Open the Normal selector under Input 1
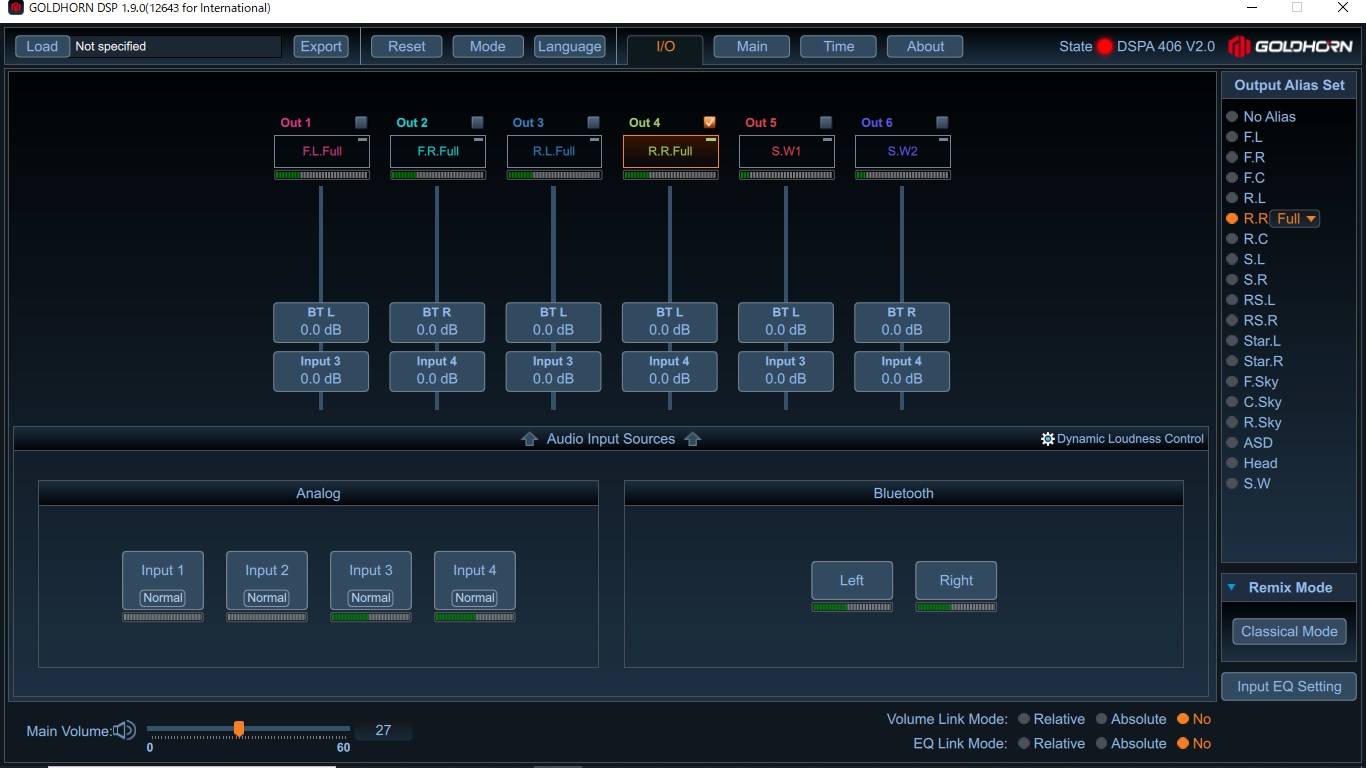 click(163, 598)
